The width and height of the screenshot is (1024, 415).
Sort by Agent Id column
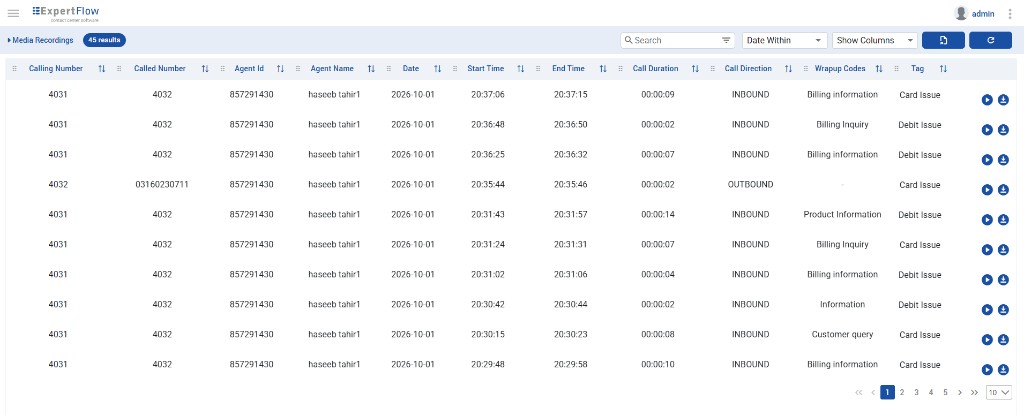point(280,69)
